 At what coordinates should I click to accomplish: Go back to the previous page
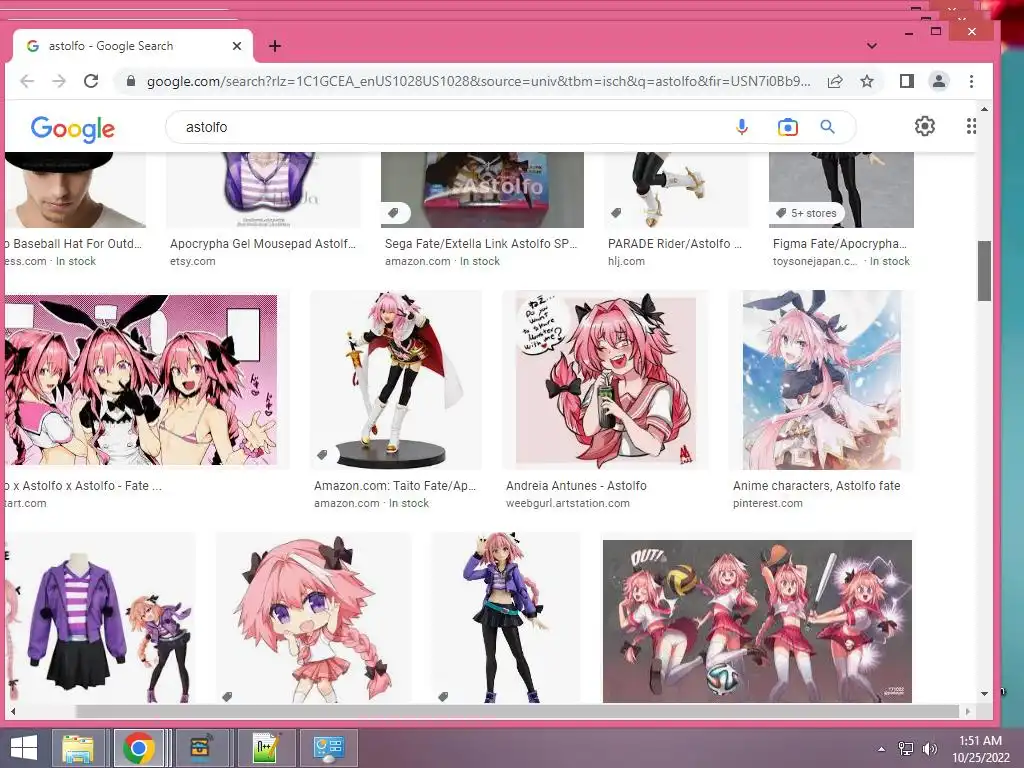coord(27,81)
